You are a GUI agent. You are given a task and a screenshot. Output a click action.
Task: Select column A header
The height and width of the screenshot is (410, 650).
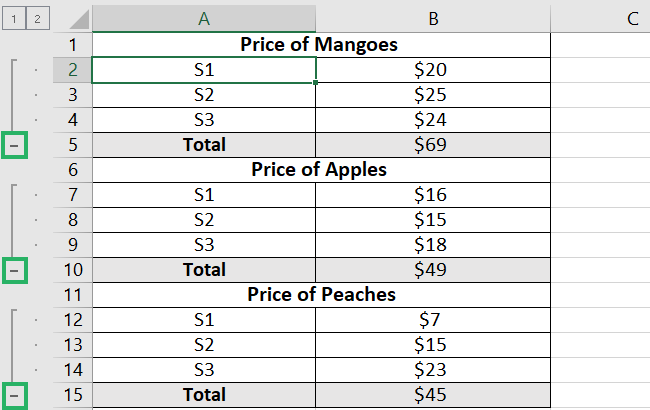tap(204, 19)
